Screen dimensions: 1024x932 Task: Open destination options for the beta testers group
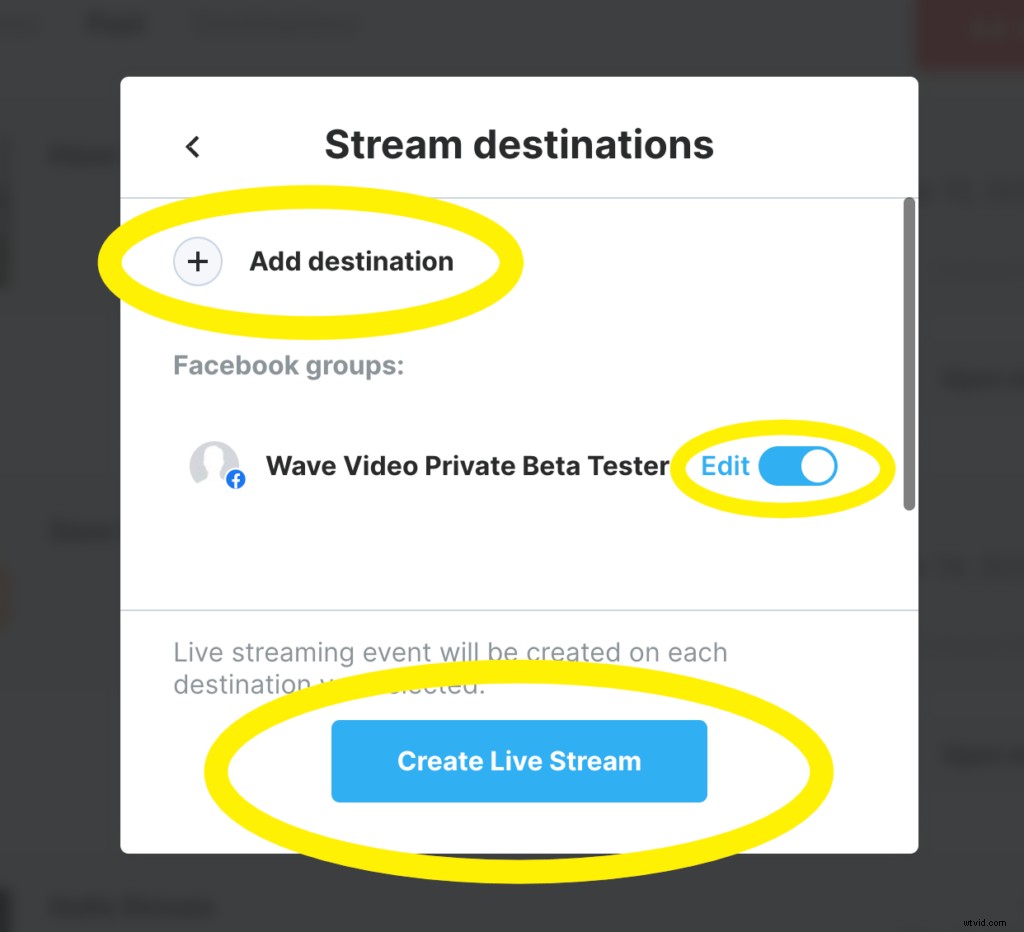(724, 465)
